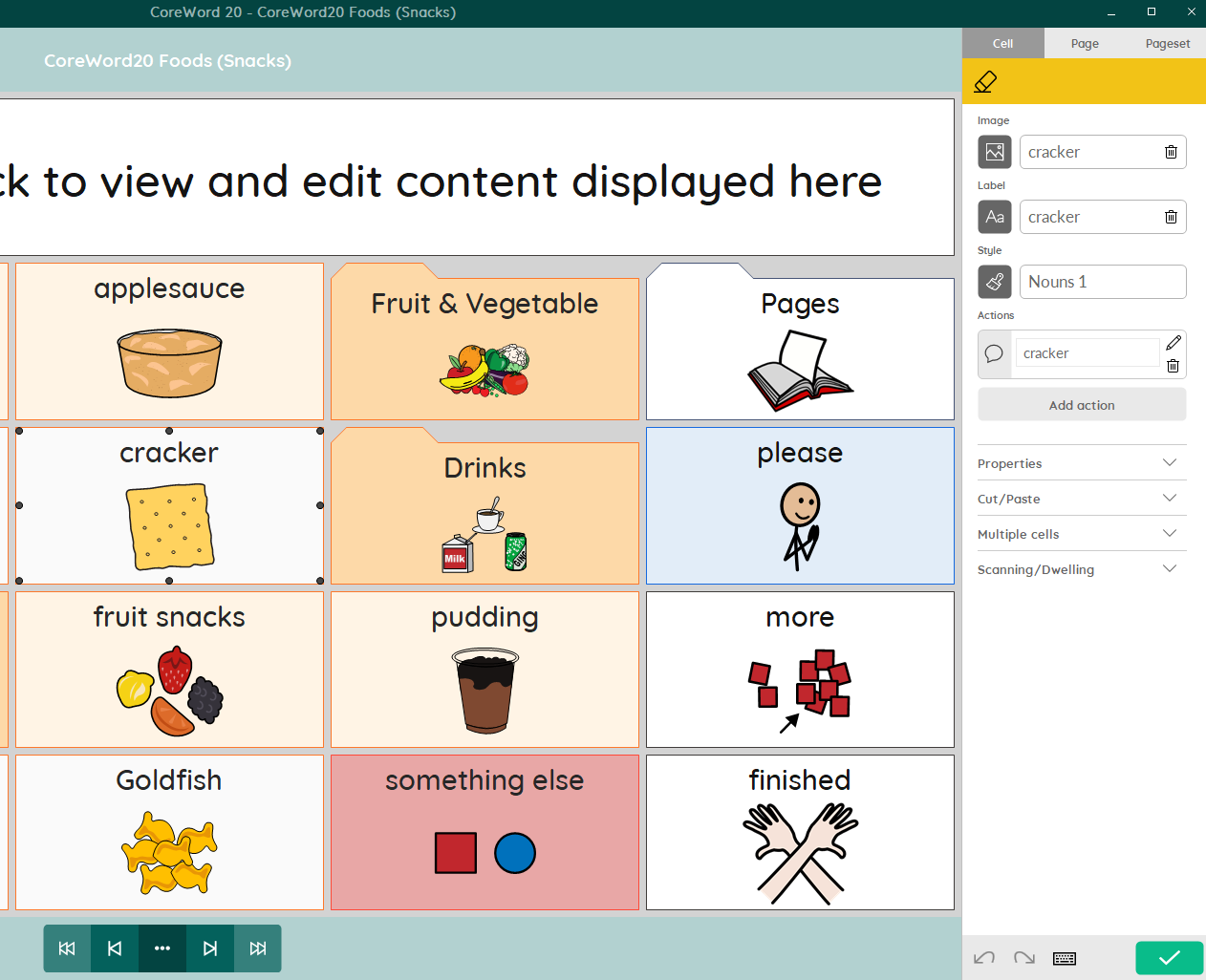The width and height of the screenshot is (1206, 980).
Task: Open the image picker icon
Action: (995, 152)
